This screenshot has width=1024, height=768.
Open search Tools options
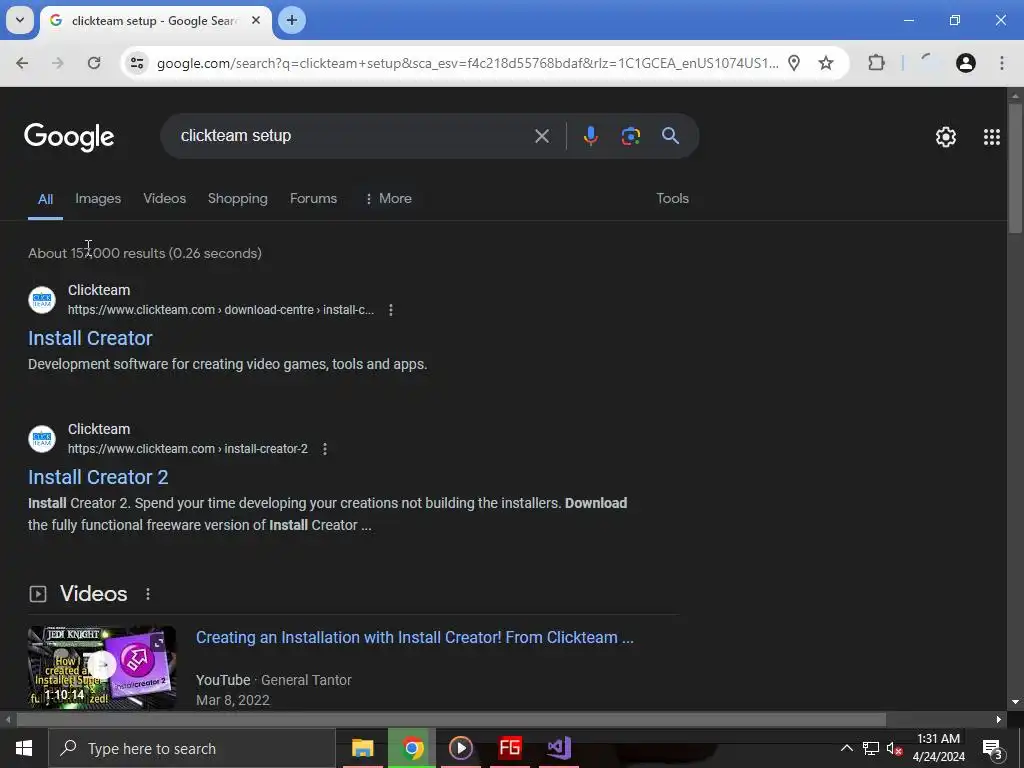[x=672, y=199]
